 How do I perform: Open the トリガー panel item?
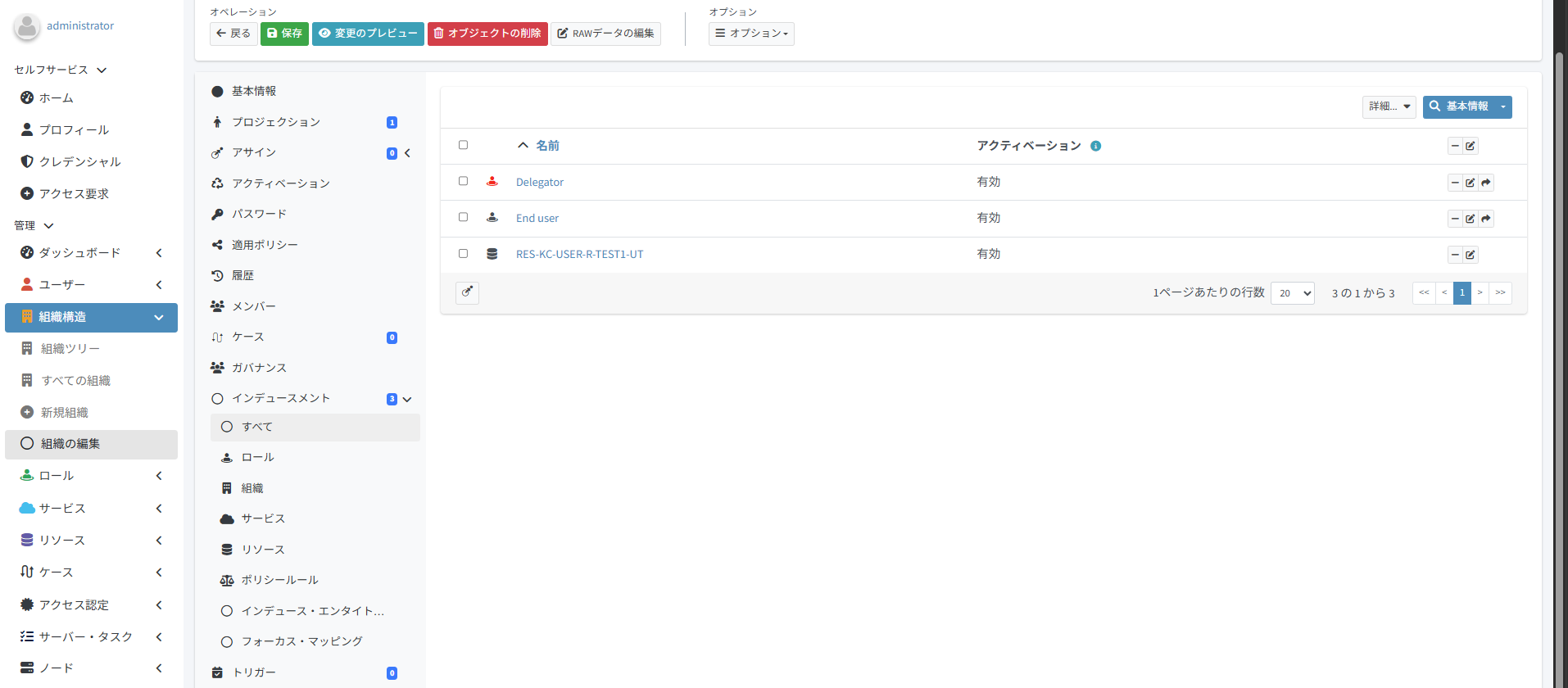pyautogui.click(x=315, y=672)
